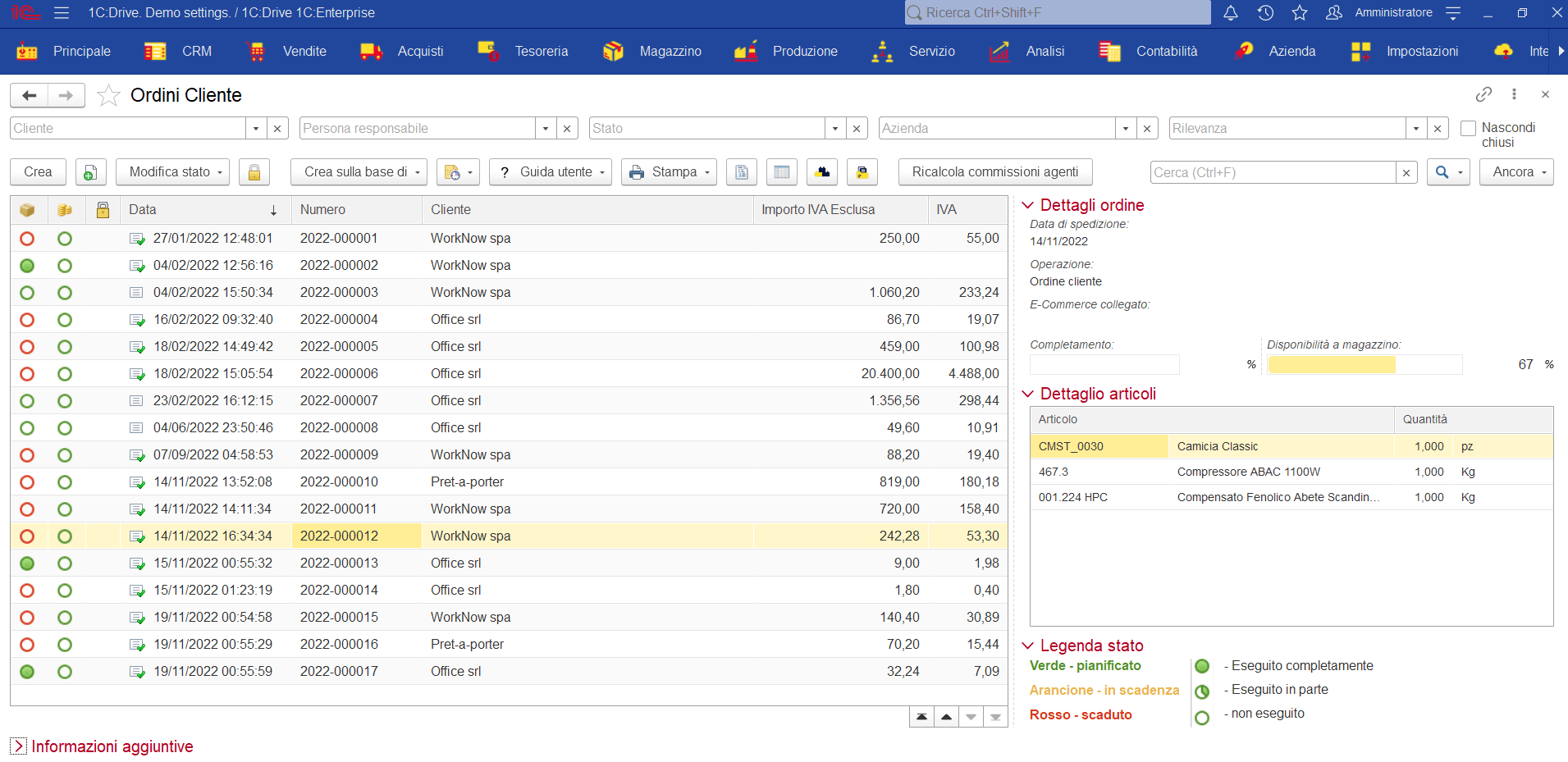Click the box icon column header
This screenshot has height=762, width=1568.
click(x=27, y=210)
